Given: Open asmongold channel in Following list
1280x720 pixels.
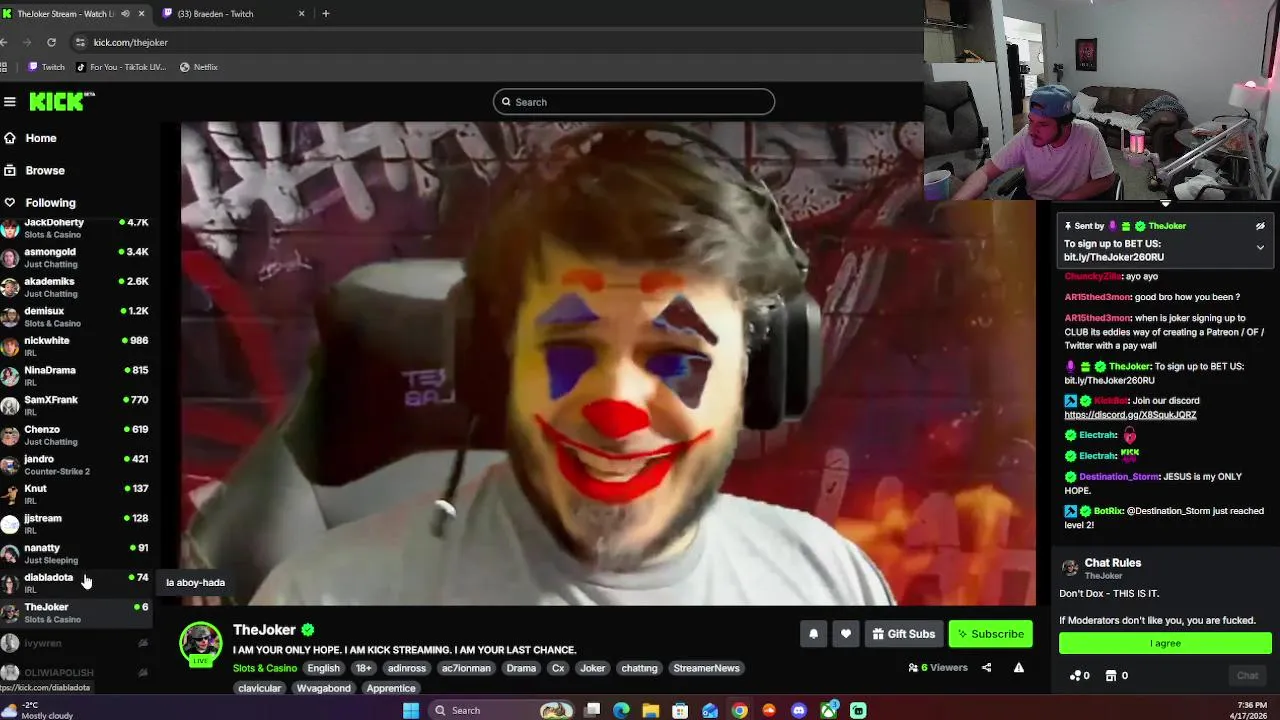Looking at the screenshot, I should pyautogui.click(x=76, y=257).
